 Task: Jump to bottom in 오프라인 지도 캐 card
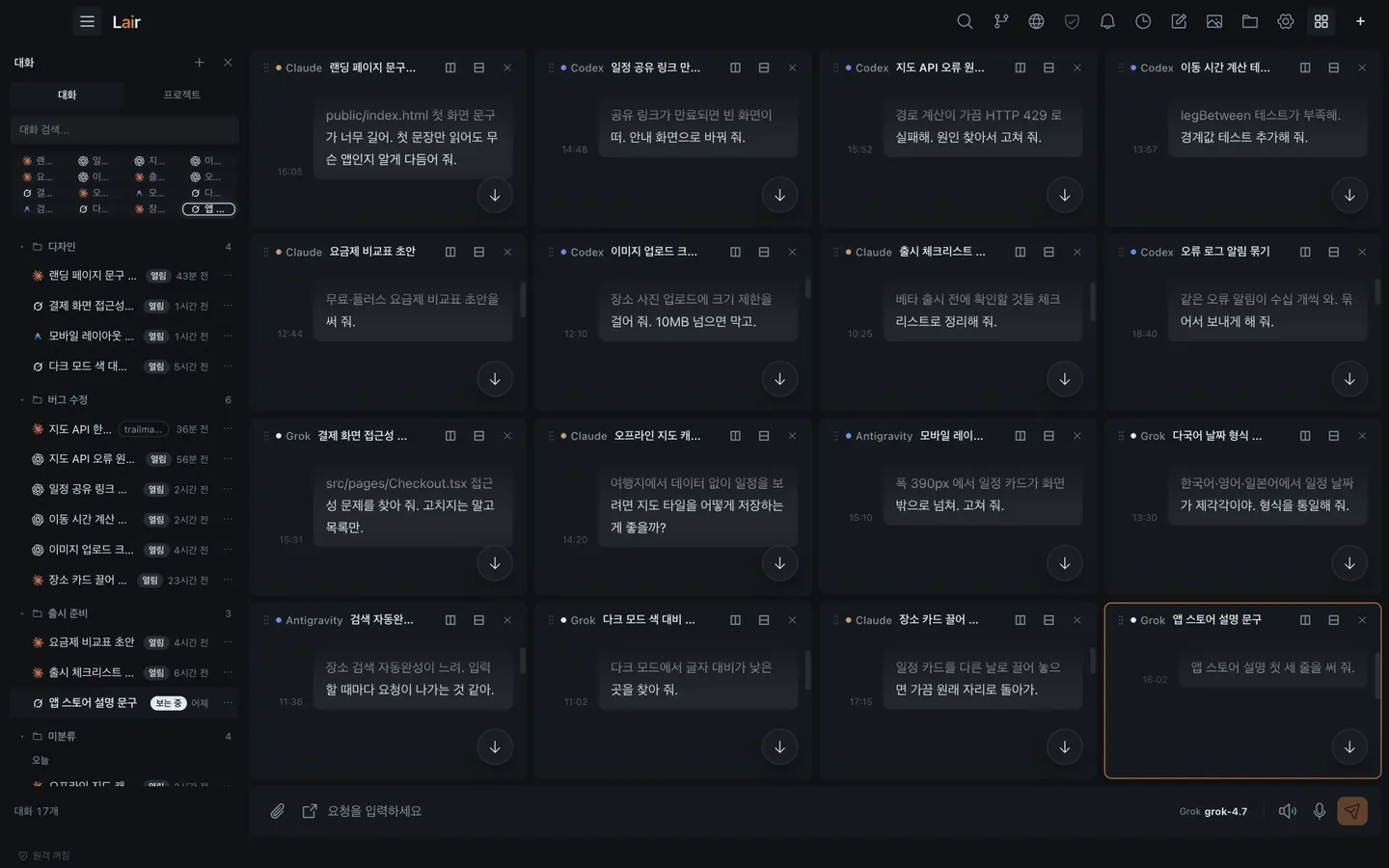pos(779,563)
